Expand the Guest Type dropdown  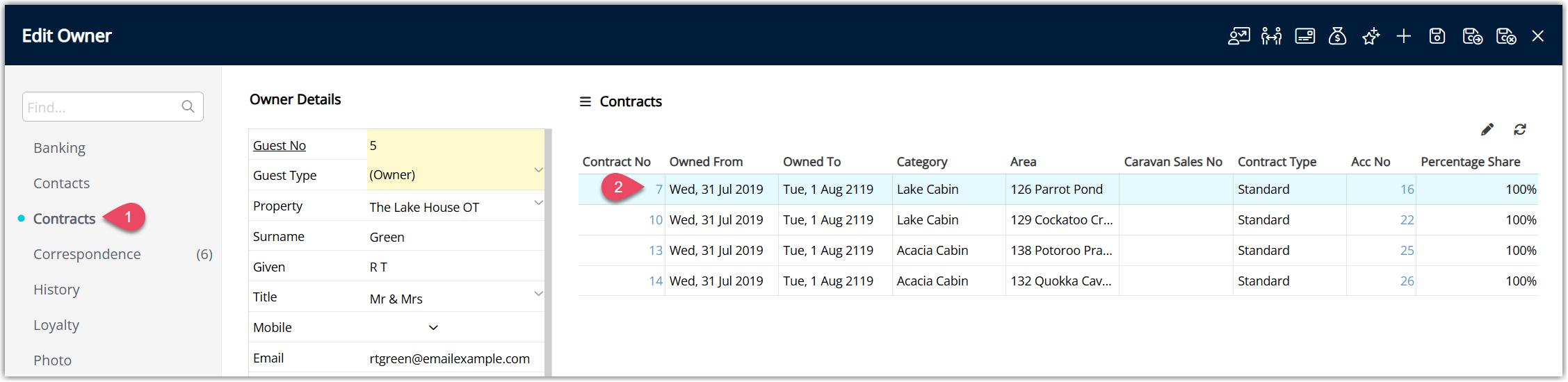point(538,170)
